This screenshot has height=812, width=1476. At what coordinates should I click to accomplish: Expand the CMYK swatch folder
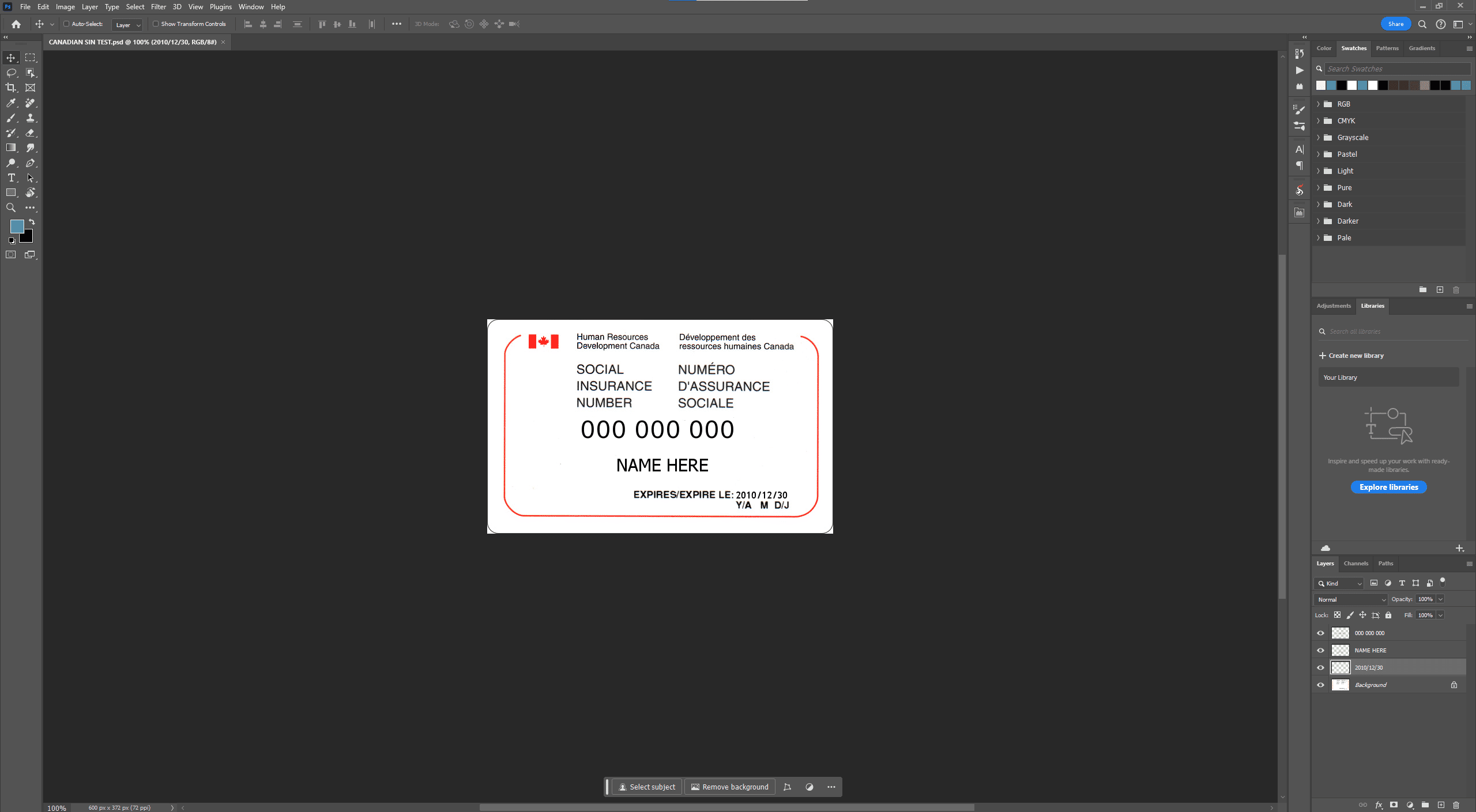click(1318, 121)
